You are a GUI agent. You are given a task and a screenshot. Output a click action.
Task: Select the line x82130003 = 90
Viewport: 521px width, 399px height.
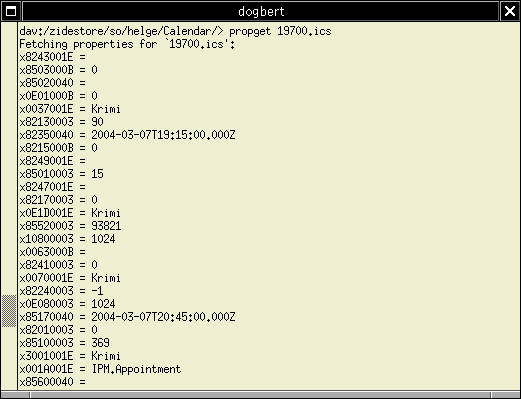(x=61, y=122)
